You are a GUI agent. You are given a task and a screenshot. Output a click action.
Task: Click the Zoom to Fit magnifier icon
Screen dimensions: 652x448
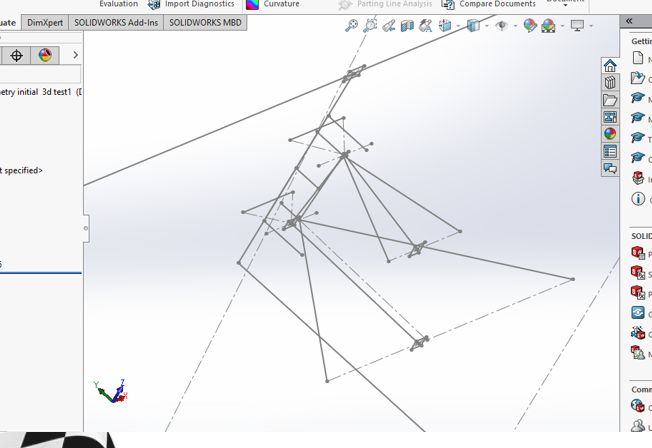coord(351,26)
